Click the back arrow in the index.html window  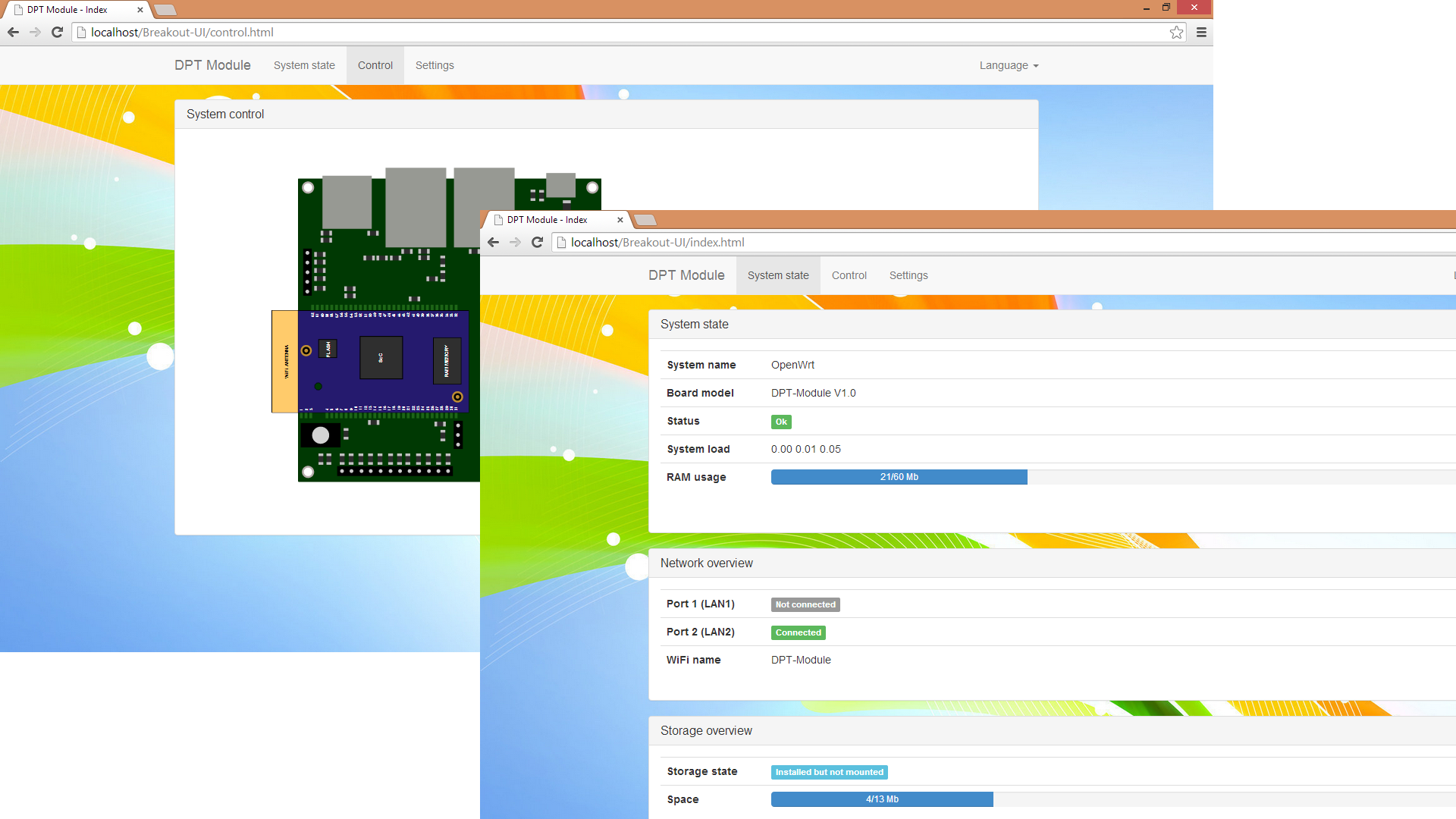click(494, 242)
